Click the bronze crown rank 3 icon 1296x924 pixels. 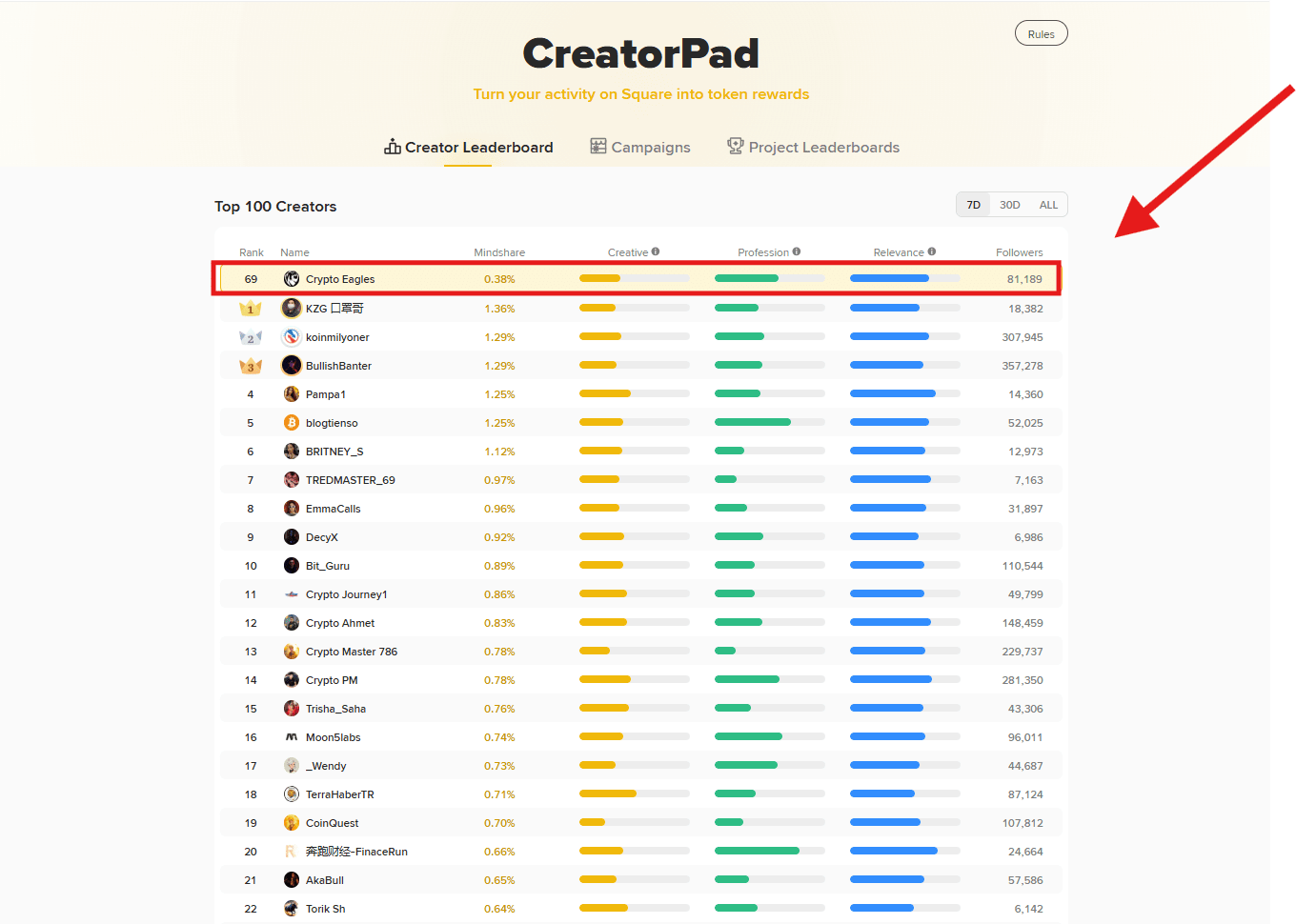click(x=251, y=366)
